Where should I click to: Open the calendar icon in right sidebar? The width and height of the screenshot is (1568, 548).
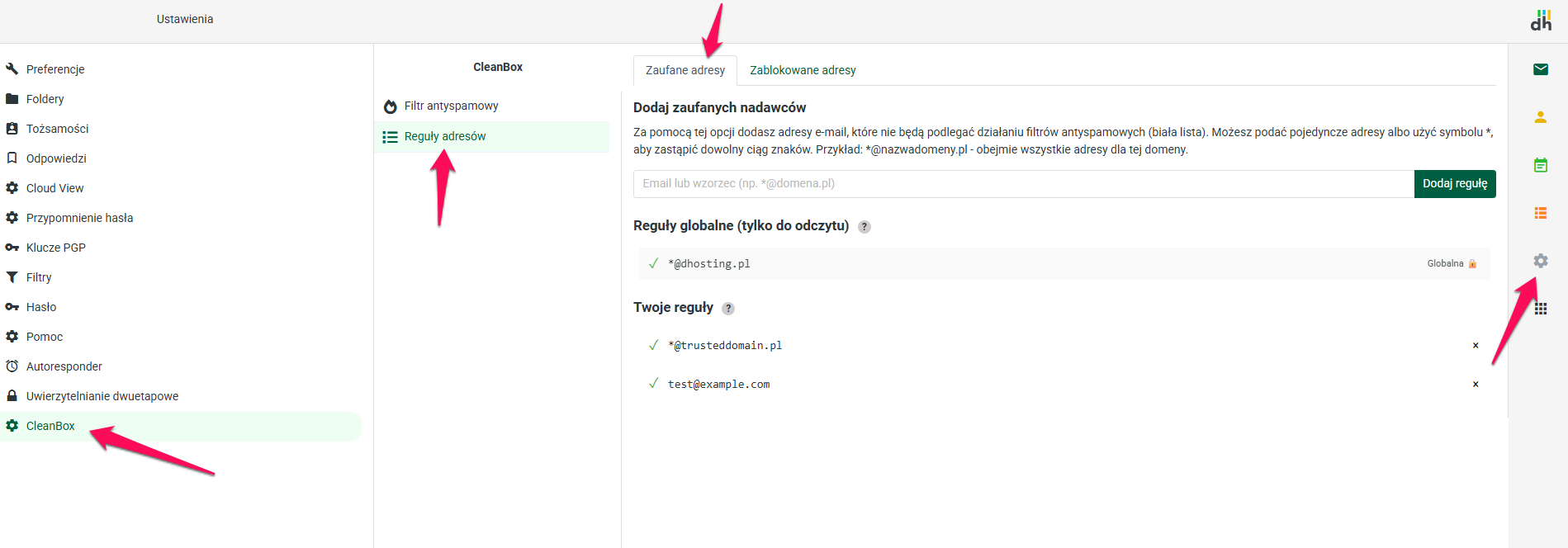click(x=1540, y=165)
